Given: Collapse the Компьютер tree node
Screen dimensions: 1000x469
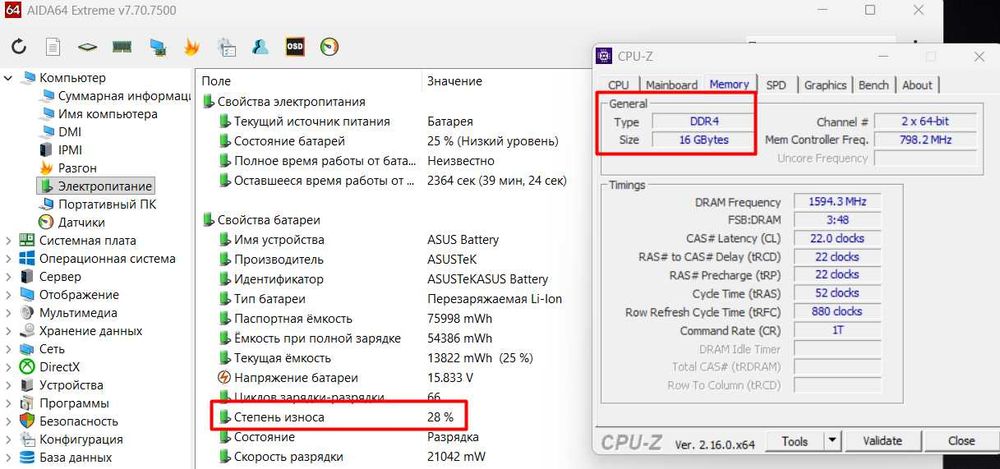Looking at the screenshot, I should point(8,78).
